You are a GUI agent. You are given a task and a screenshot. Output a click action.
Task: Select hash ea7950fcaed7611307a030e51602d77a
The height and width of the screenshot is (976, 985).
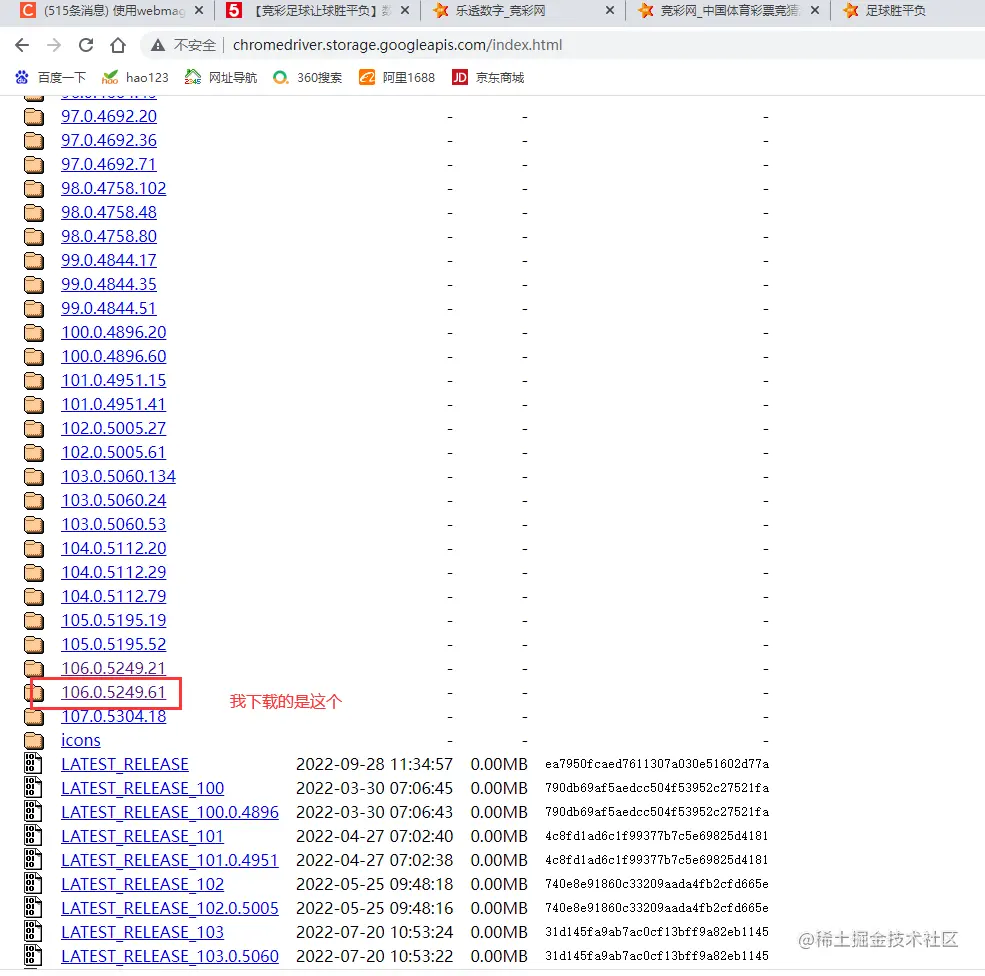click(x=657, y=764)
